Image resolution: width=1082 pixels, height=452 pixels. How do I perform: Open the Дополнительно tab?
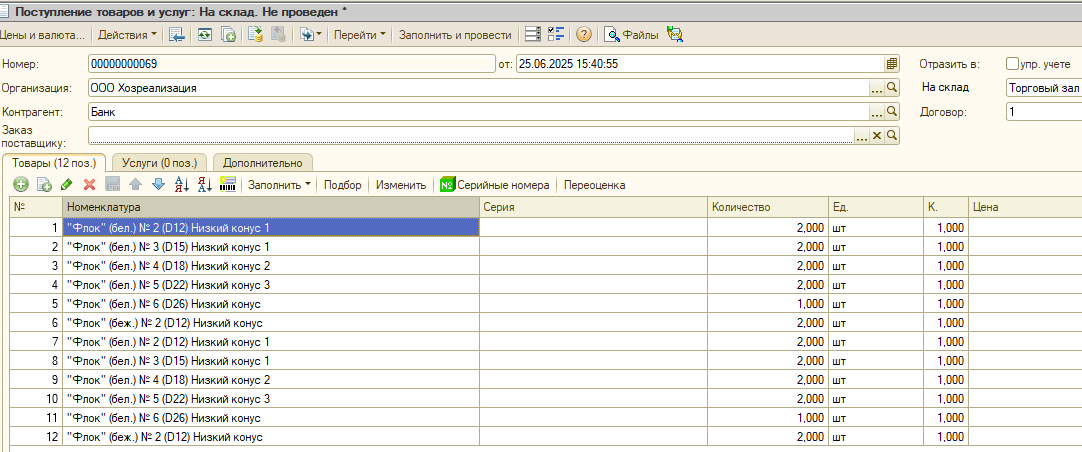262,163
